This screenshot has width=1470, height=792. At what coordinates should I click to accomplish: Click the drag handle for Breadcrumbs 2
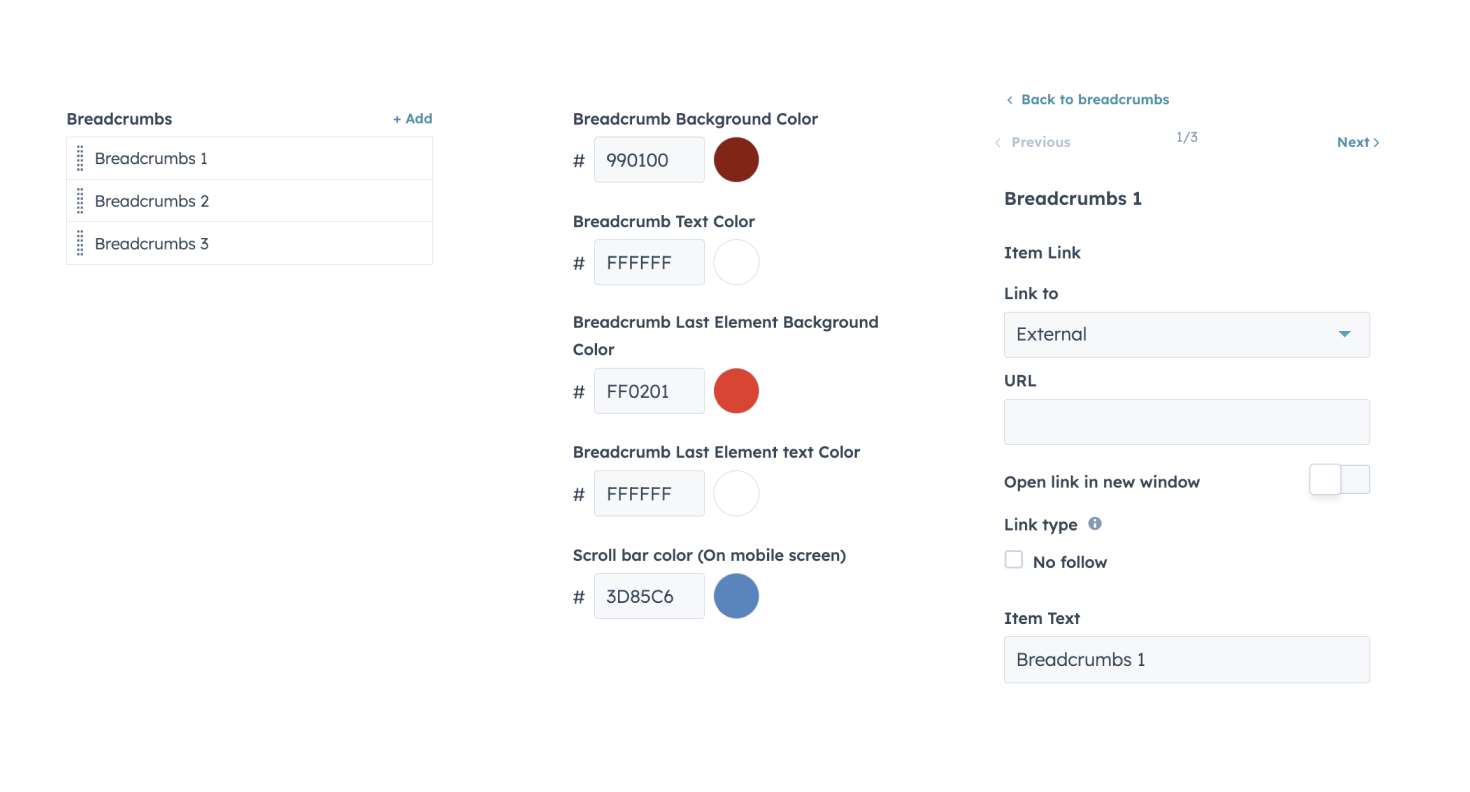pyautogui.click(x=81, y=201)
